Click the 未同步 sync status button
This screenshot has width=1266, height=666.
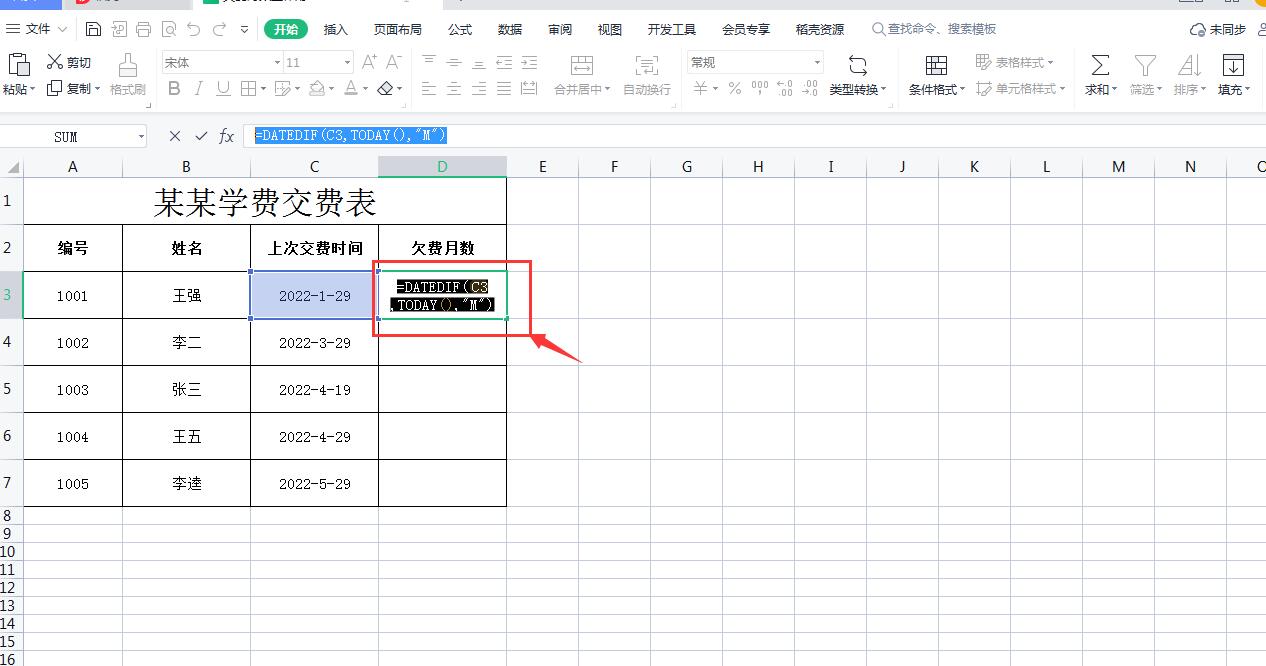(1218, 30)
